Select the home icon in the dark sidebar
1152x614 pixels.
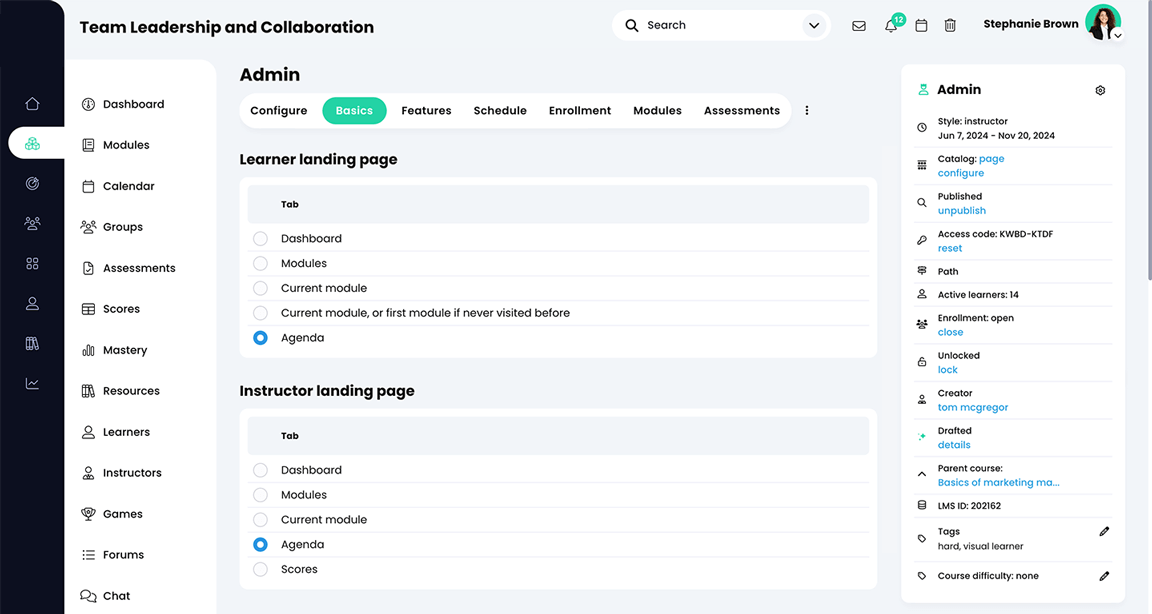click(x=32, y=103)
